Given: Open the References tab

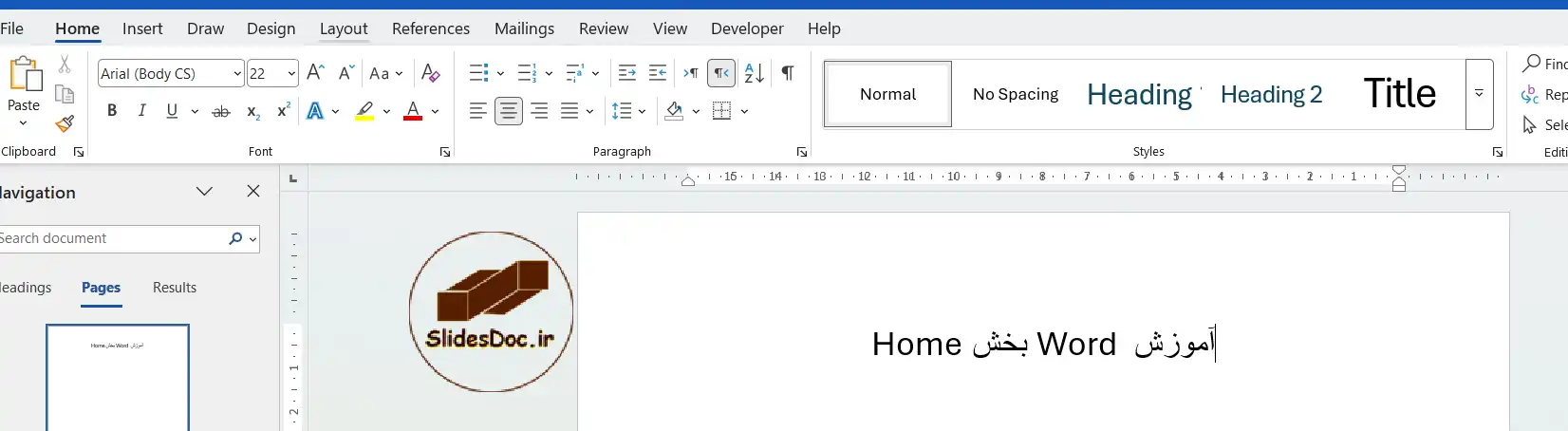Looking at the screenshot, I should 431,28.
